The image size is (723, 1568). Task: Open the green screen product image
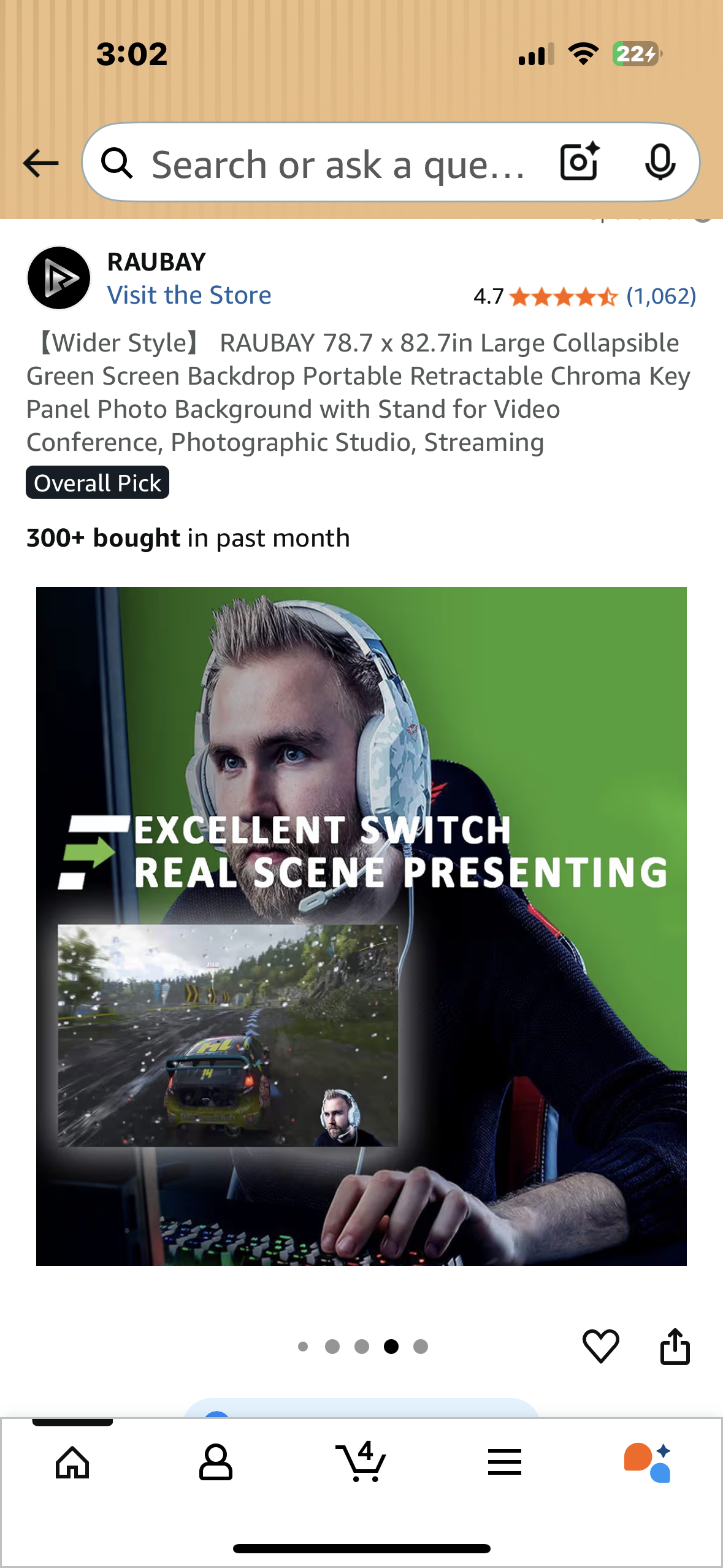(361, 926)
